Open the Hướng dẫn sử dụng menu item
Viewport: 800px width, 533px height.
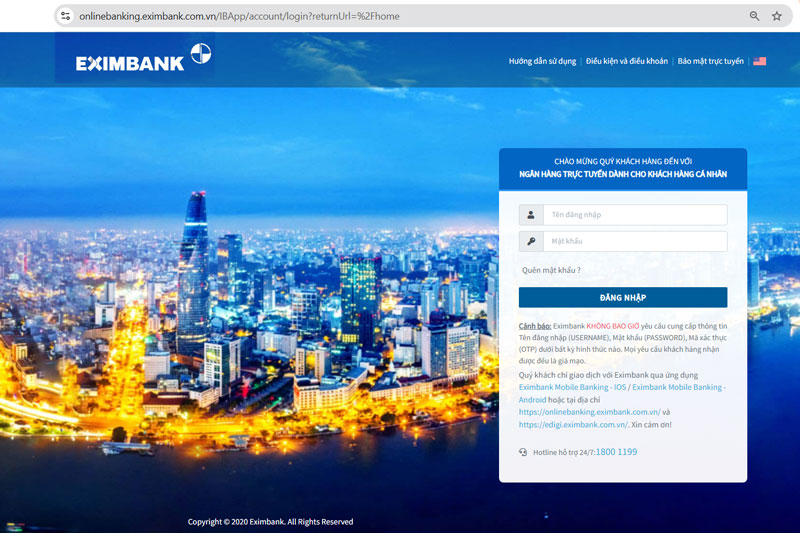(542, 61)
